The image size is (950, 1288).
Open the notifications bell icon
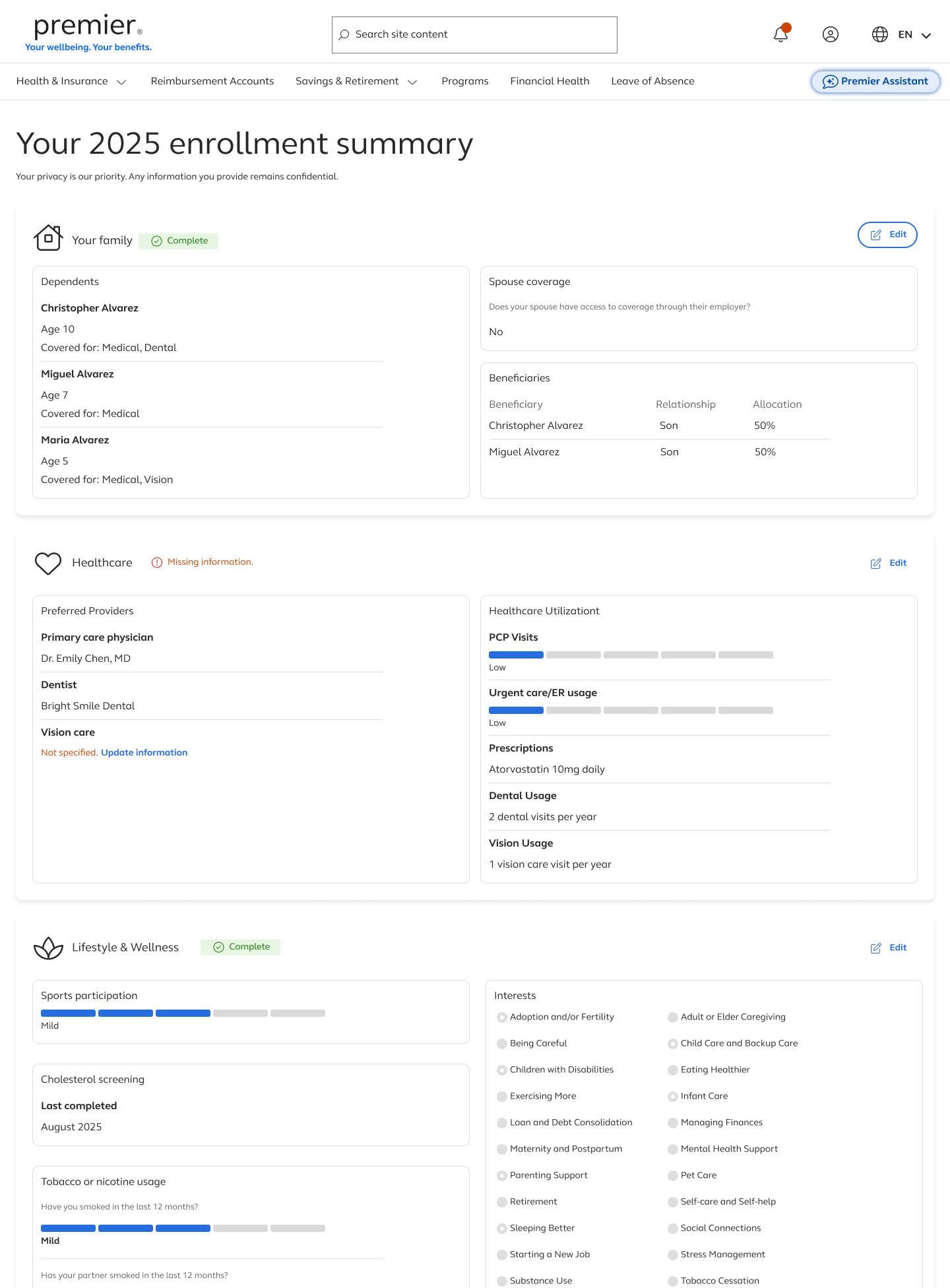[x=781, y=34]
